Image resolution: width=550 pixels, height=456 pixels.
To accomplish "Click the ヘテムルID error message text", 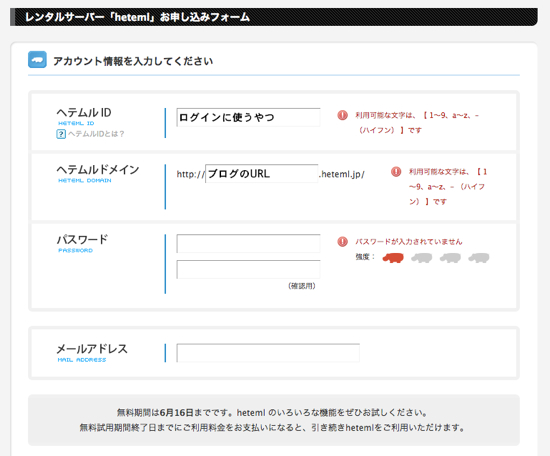I will point(417,123).
